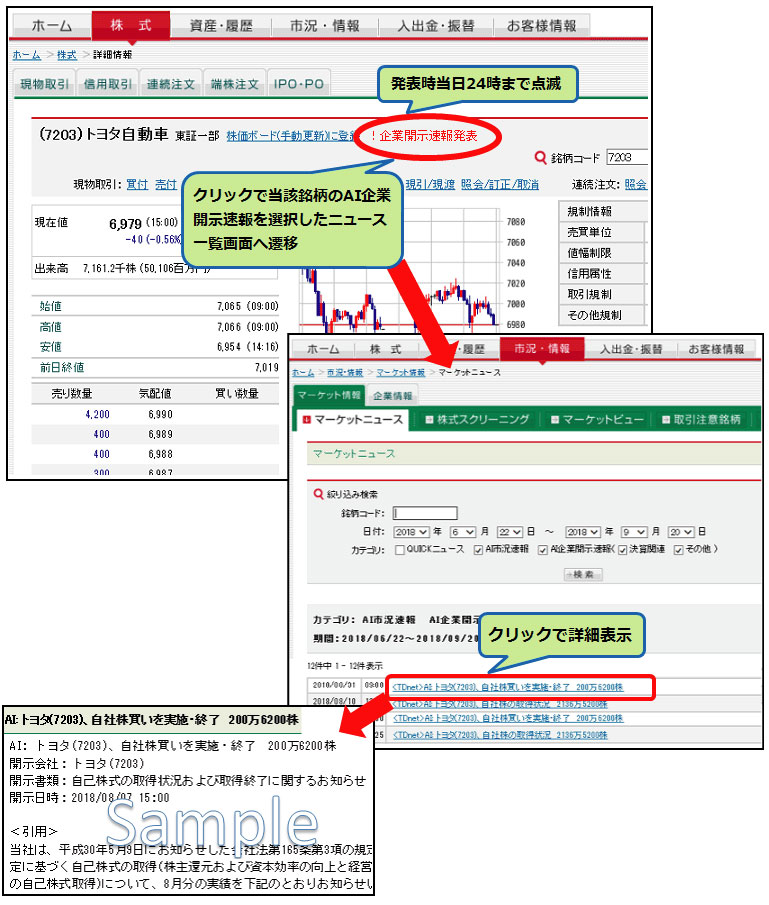This screenshot has width=769, height=905.
Task: Enable the QUICKニュース category checkbox
Action: point(400,549)
